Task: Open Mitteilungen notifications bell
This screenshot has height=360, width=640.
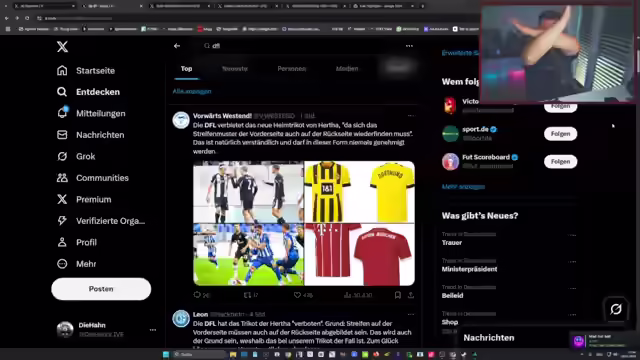Action: pyautogui.click(x=62, y=113)
